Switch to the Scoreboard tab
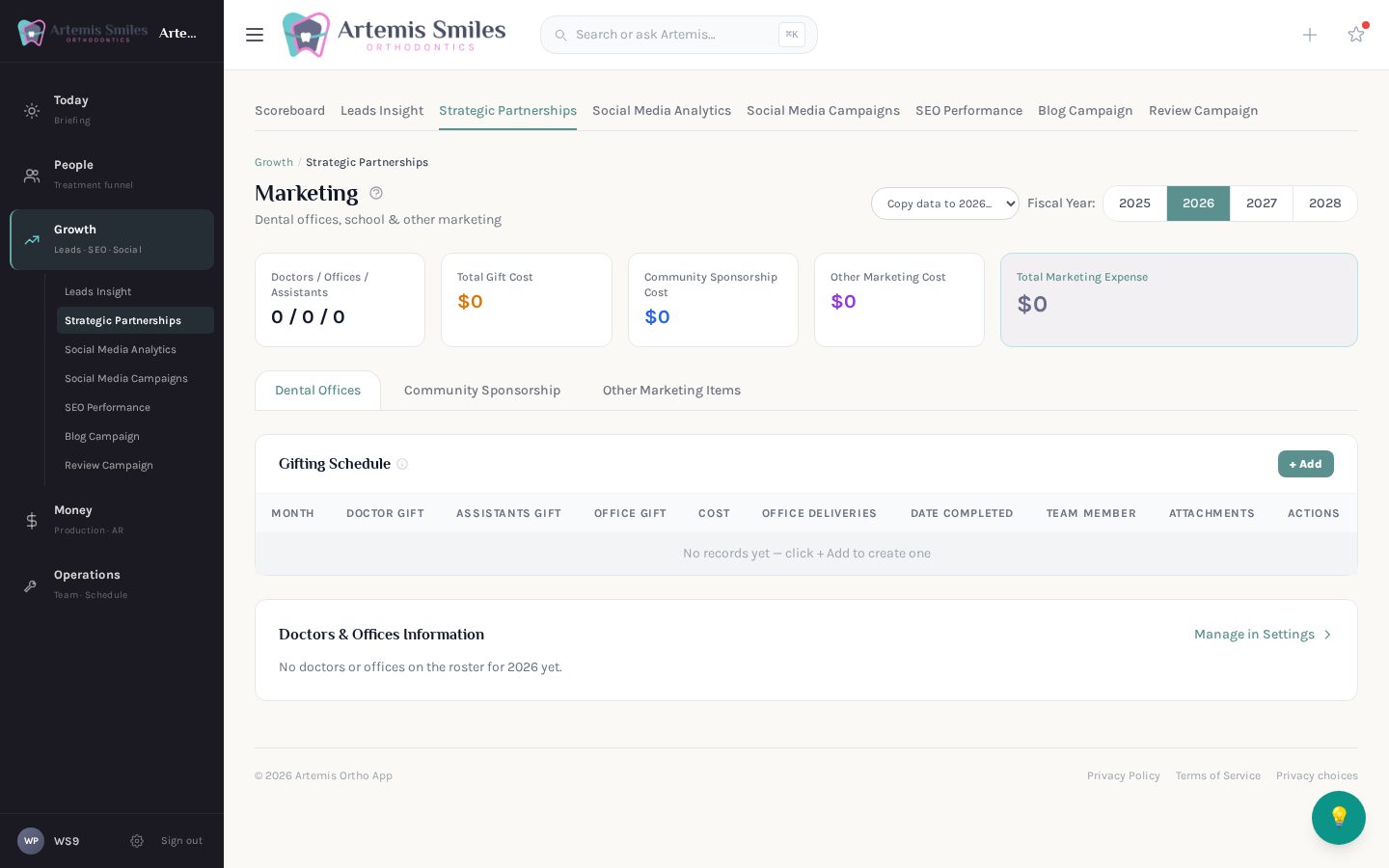 [289, 111]
